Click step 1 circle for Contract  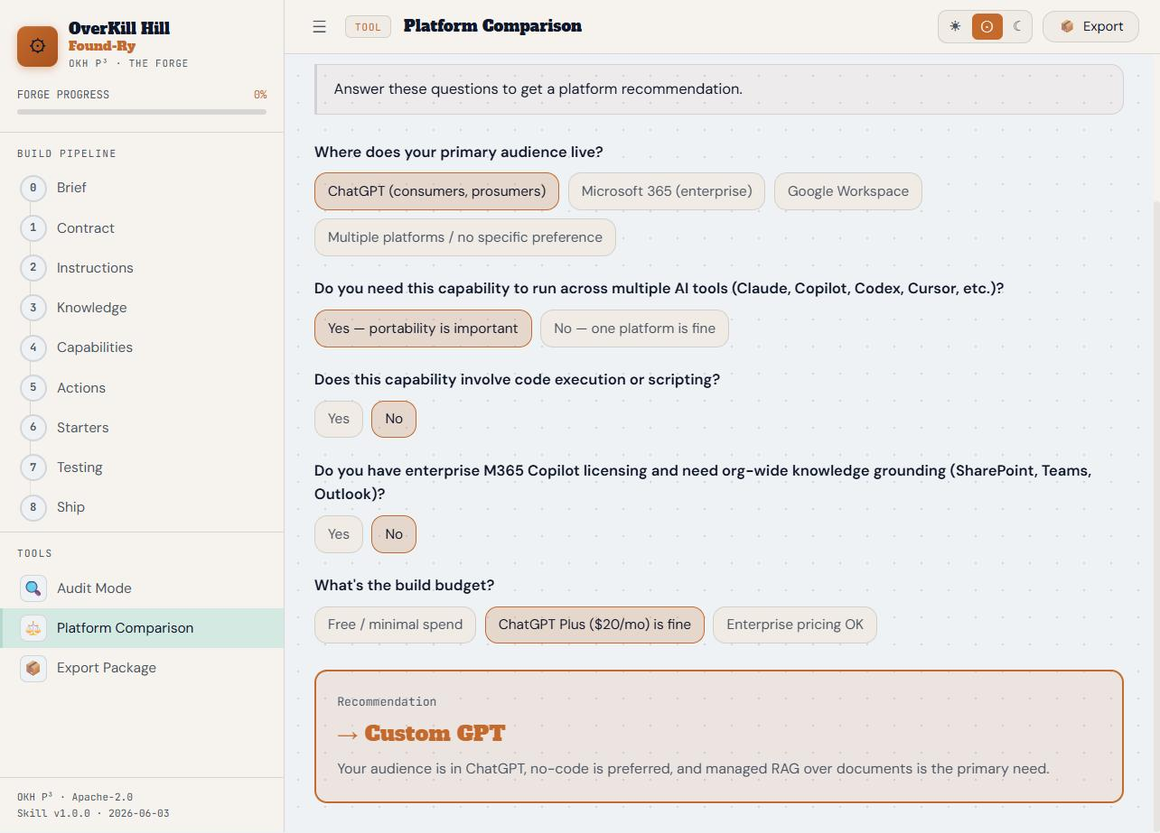point(33,228)
